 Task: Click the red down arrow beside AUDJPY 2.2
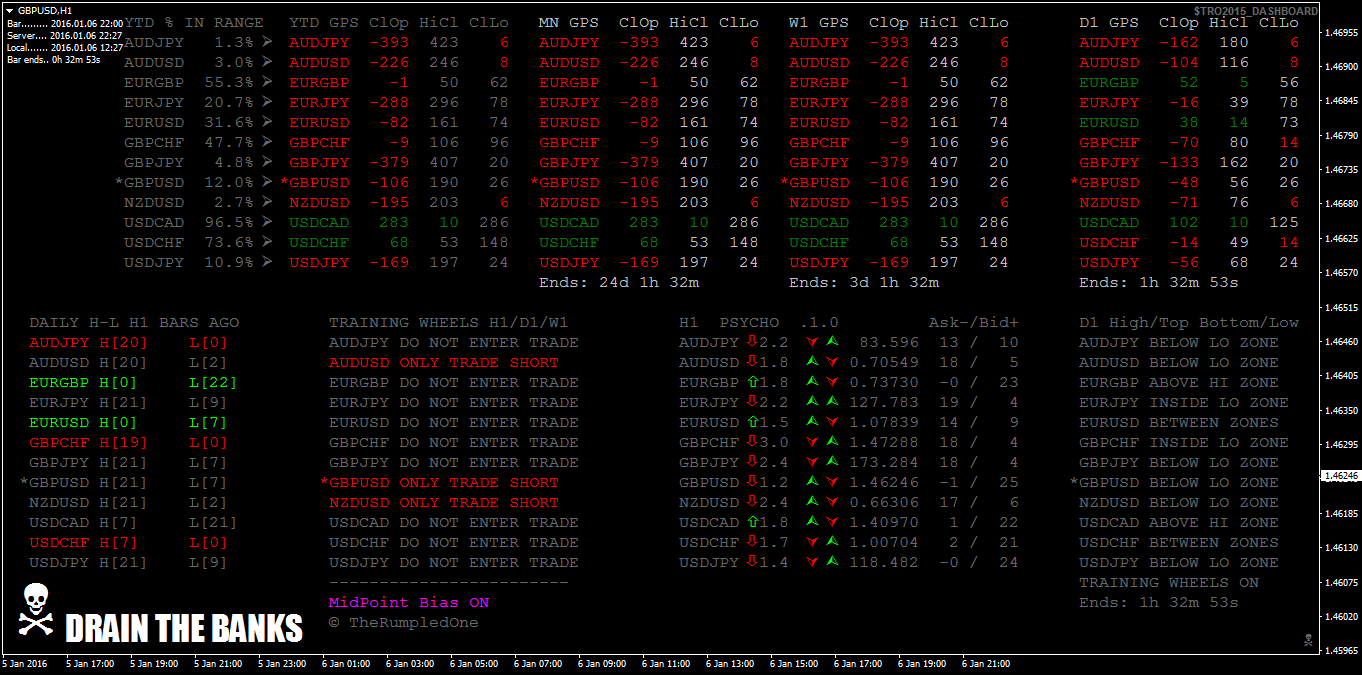752,343
